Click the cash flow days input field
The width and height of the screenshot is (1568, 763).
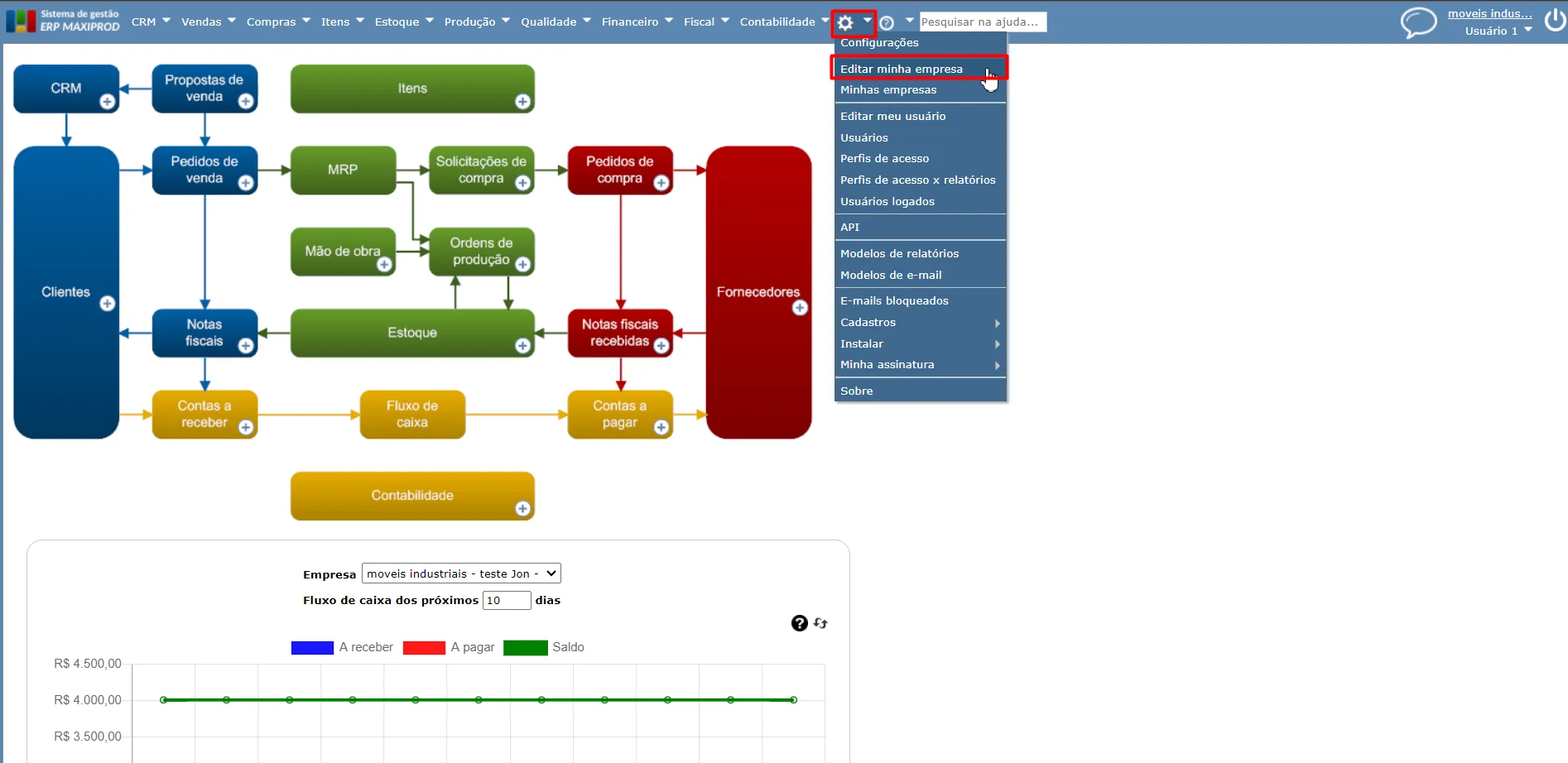pyautogui.click(x=506, y=601)
